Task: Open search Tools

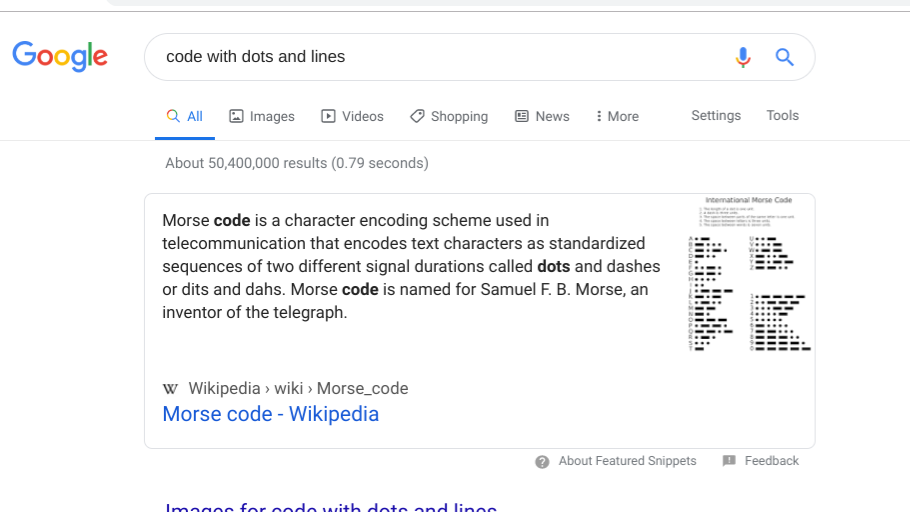Action: coord(782,116)
